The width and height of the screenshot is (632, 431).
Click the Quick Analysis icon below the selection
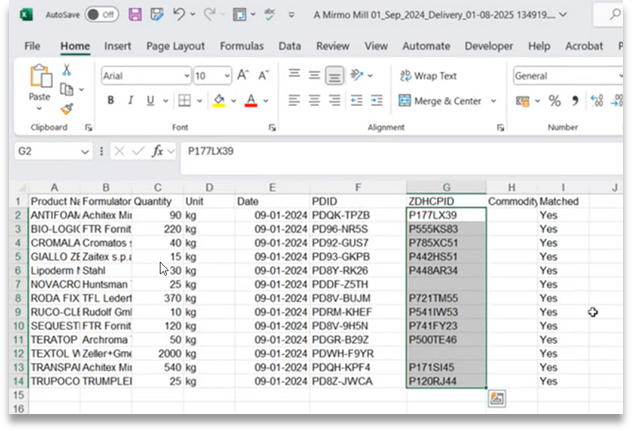497,399
